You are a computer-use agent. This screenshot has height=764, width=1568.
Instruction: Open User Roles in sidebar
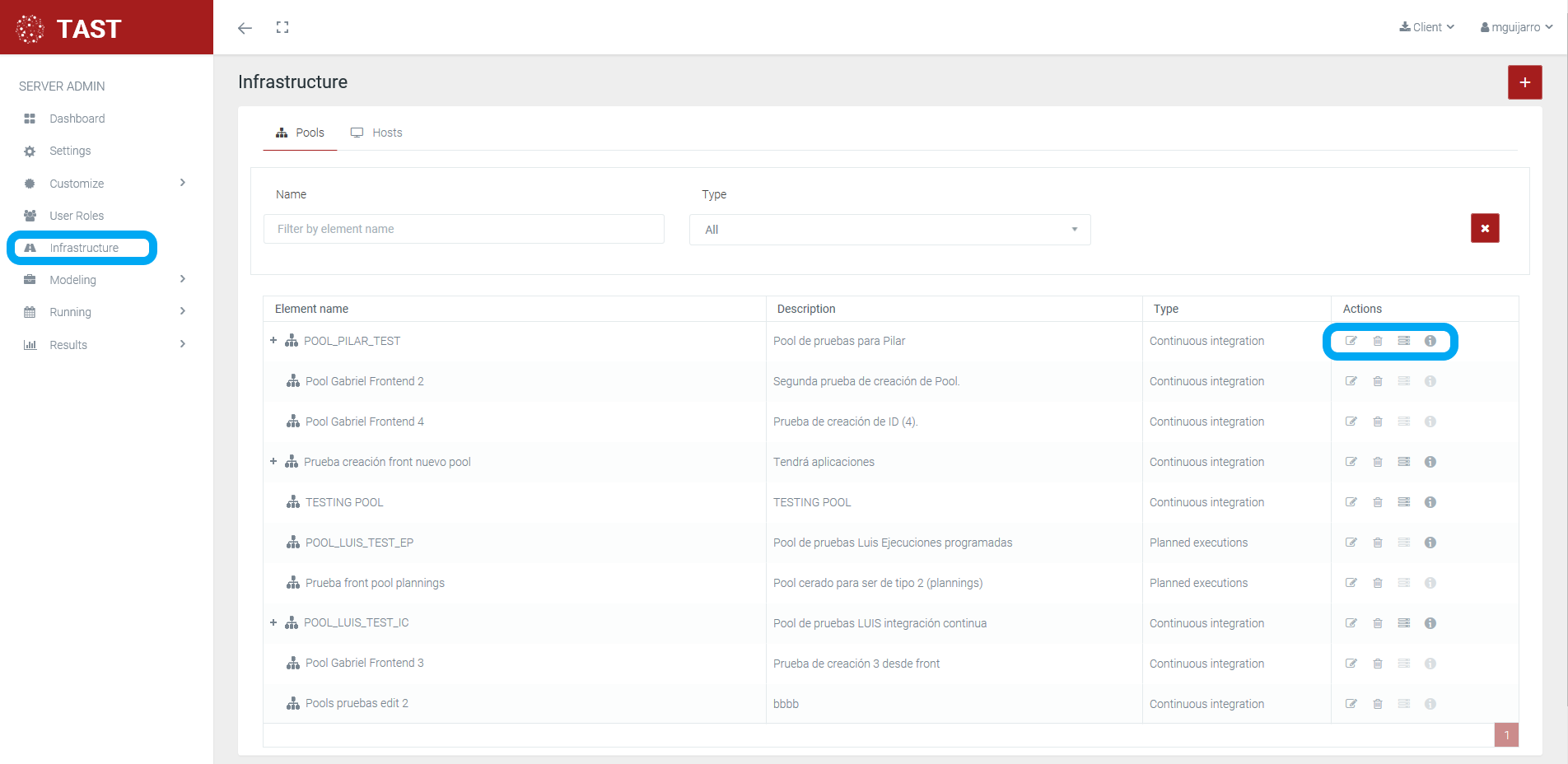[76, 216]
